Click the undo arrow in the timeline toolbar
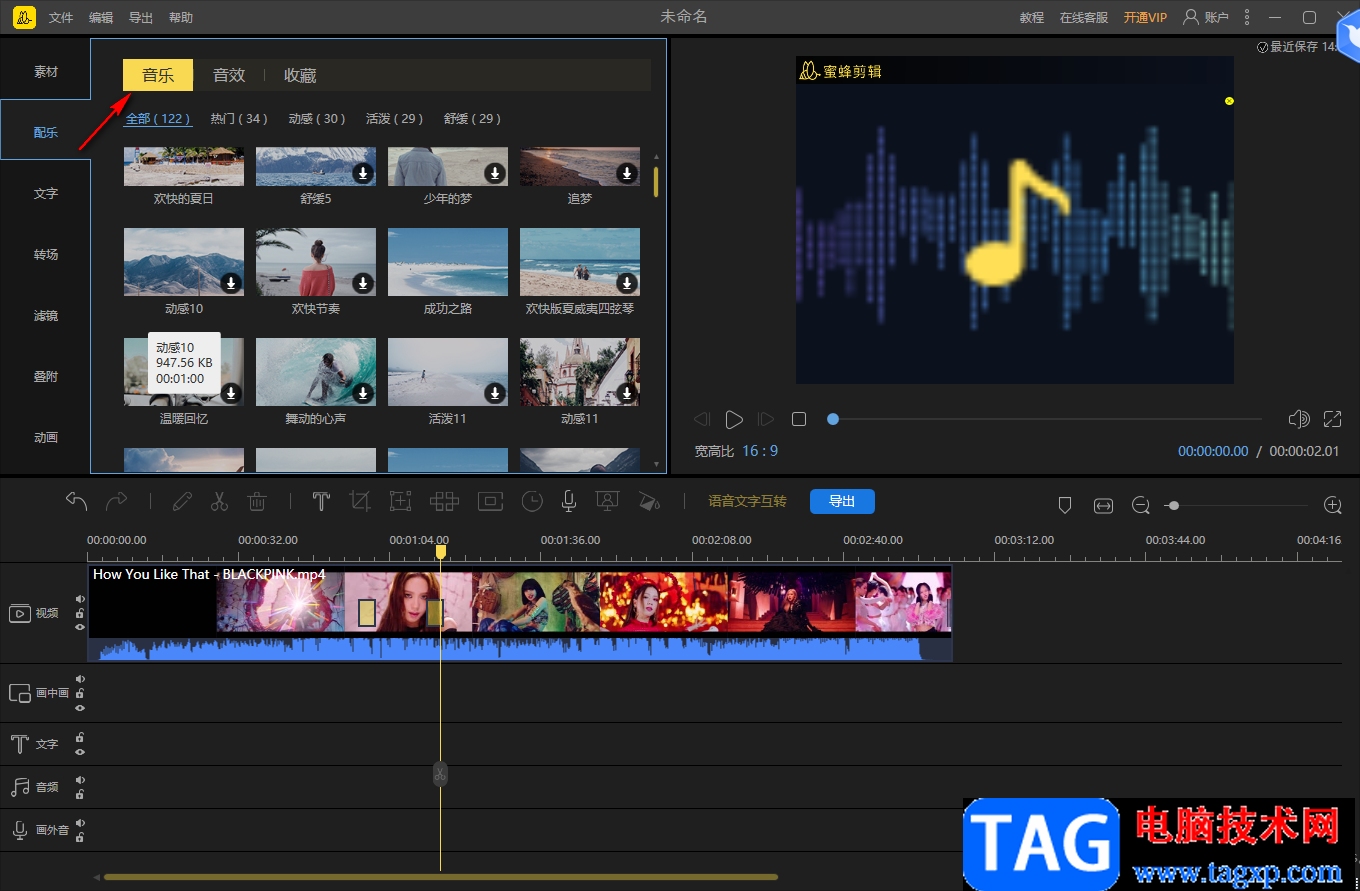This screenshot has height=891, width=1360. pyautogui.click(x=77, y=501)
